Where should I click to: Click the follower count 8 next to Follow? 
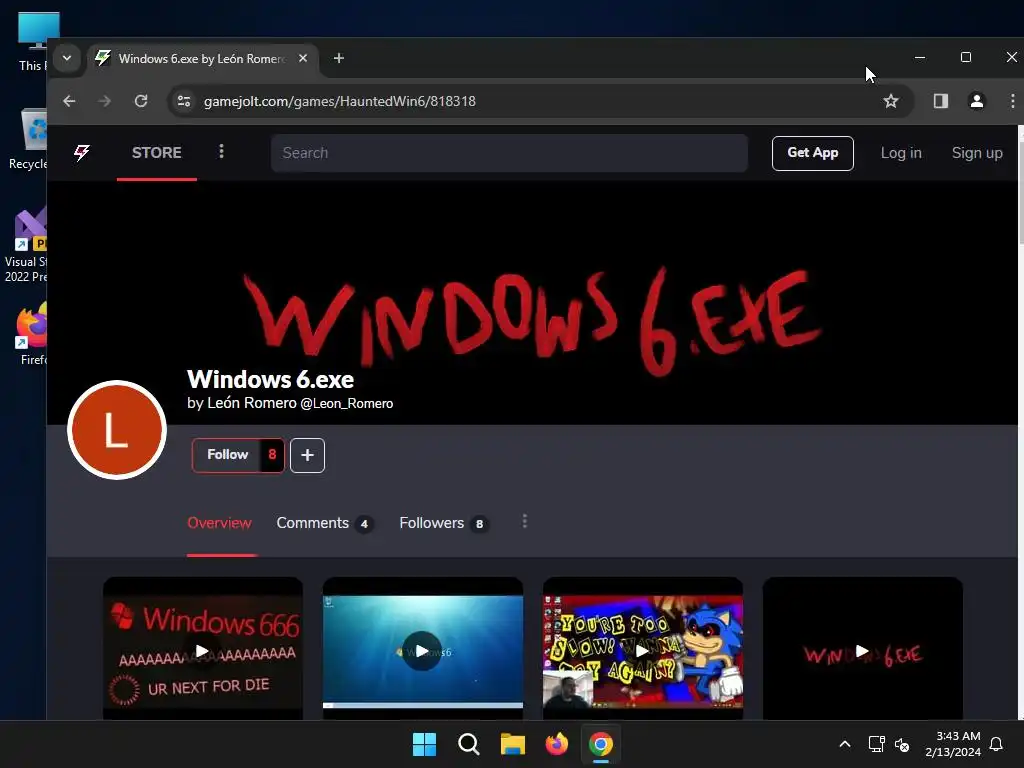pyautogui.click(x=272, y=455)
